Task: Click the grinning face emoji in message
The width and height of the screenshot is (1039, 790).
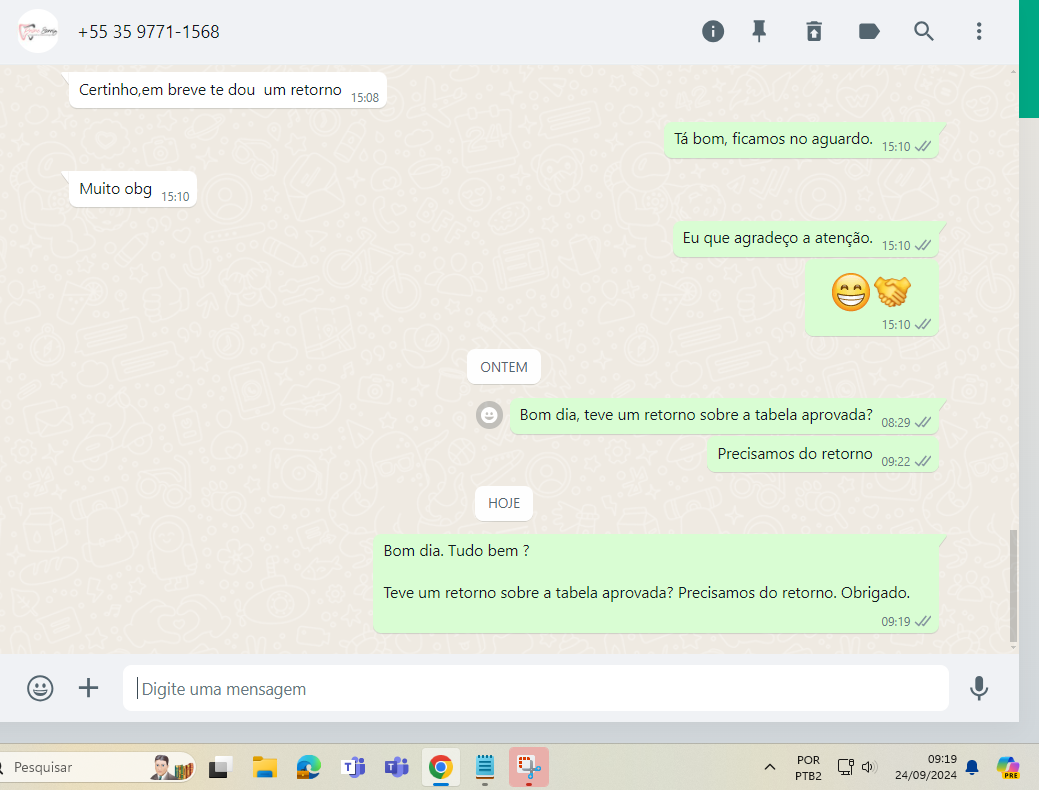Action: (851, 292)
